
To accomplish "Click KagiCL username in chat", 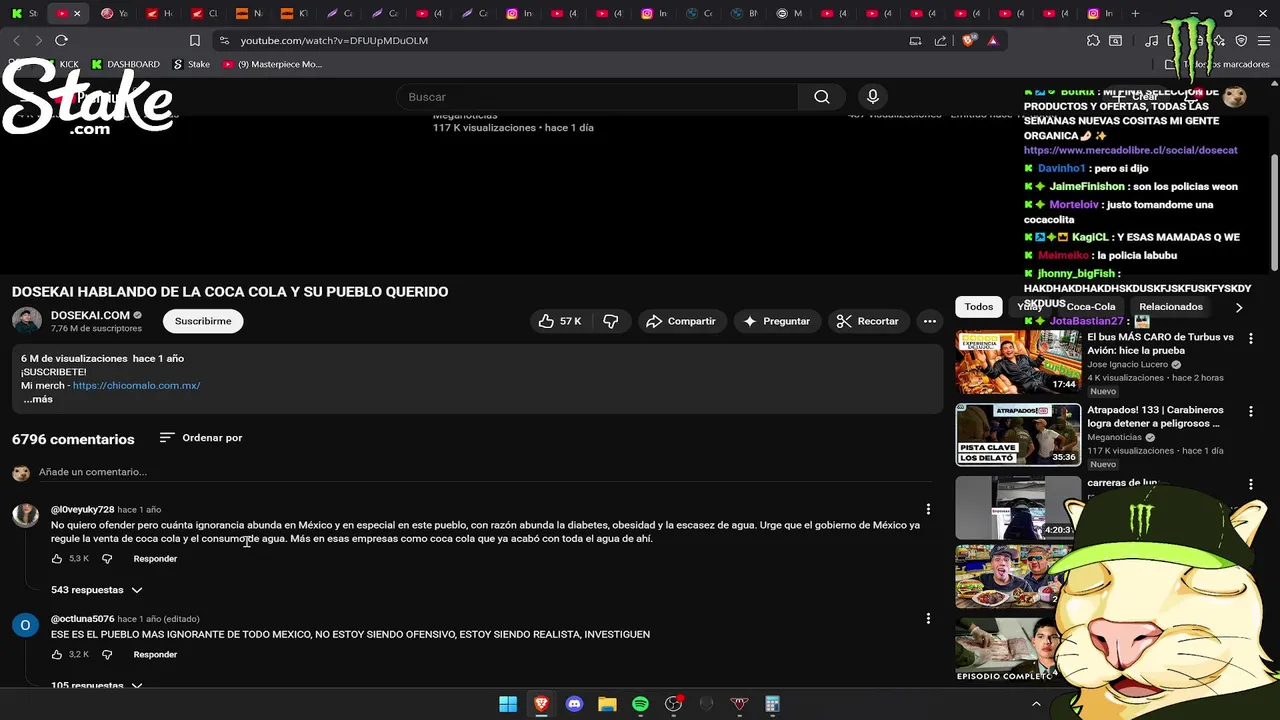I will point(1090,238).
